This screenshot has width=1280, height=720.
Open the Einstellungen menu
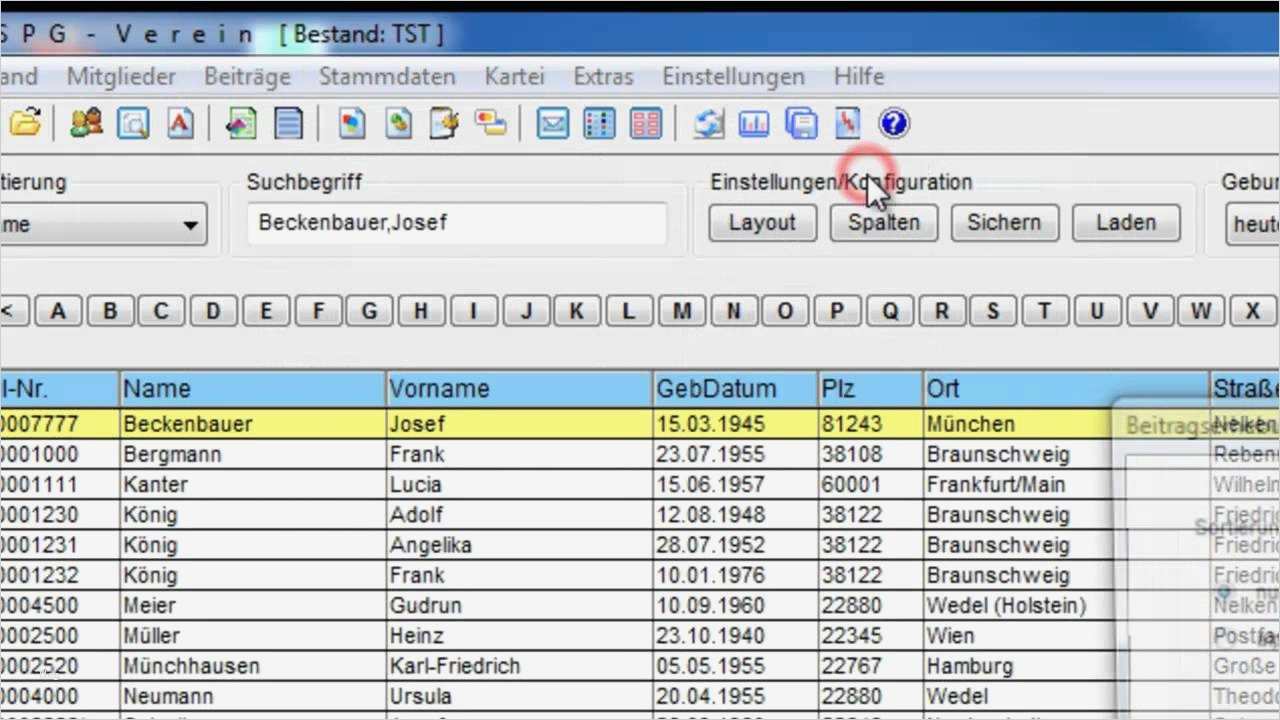(x=733, y=76)
